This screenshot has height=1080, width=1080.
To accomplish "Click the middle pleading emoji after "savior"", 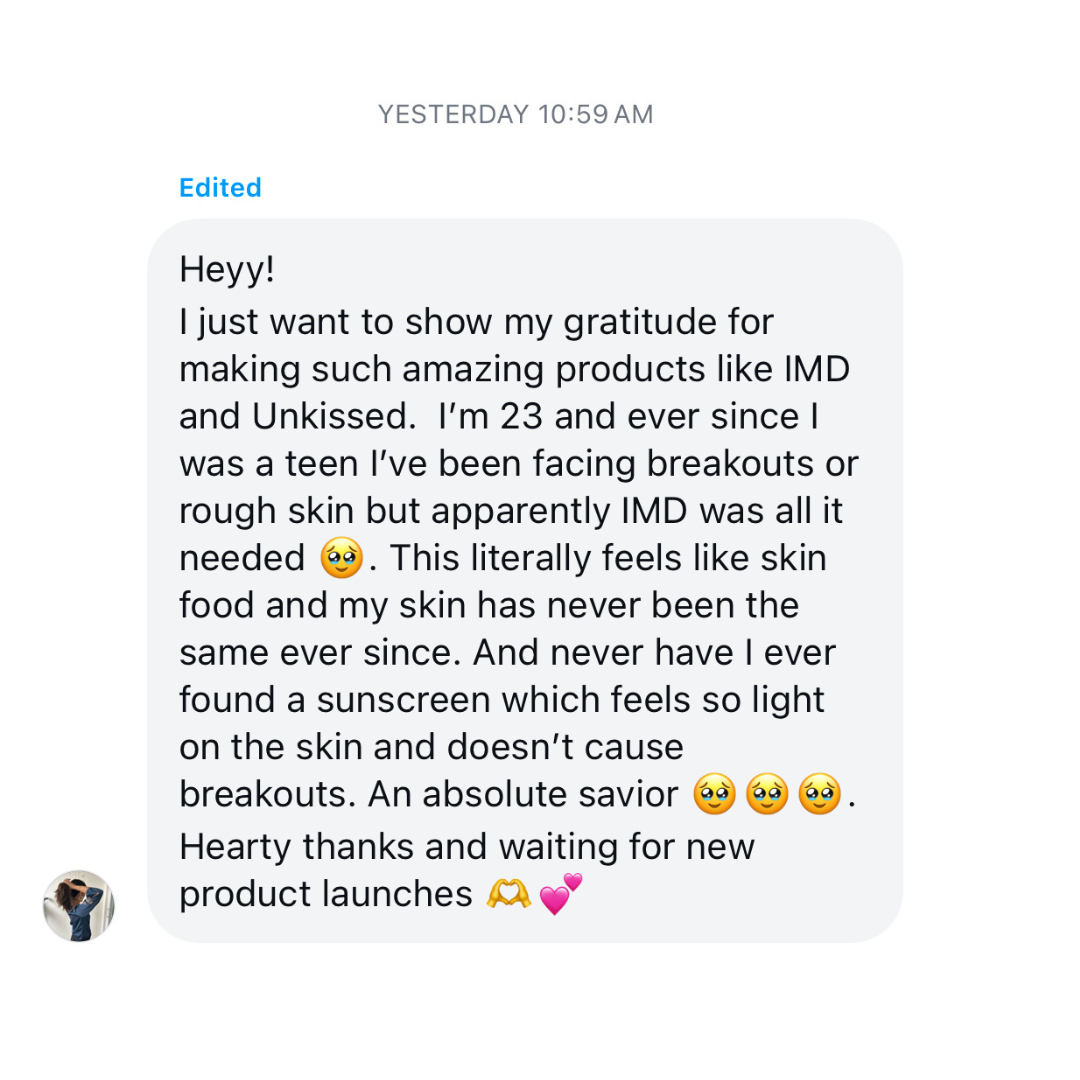I will point(767,796).
